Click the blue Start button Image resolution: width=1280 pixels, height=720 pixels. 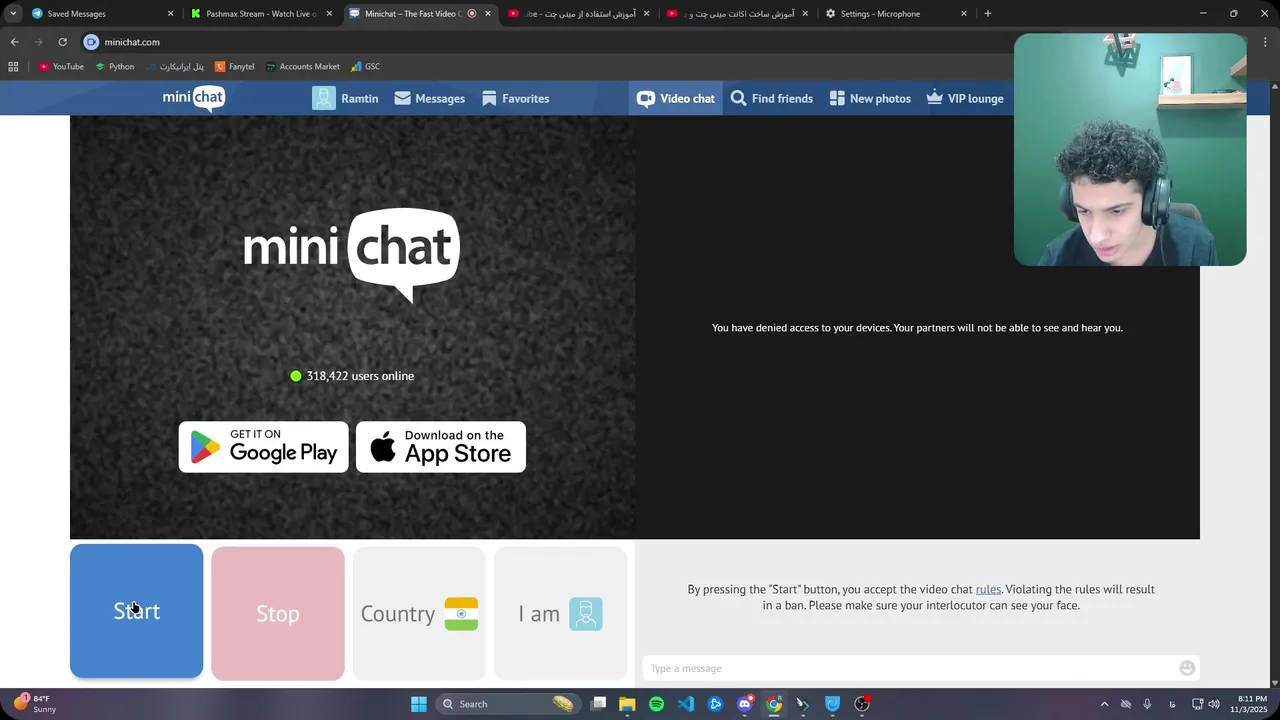(137, 611)
